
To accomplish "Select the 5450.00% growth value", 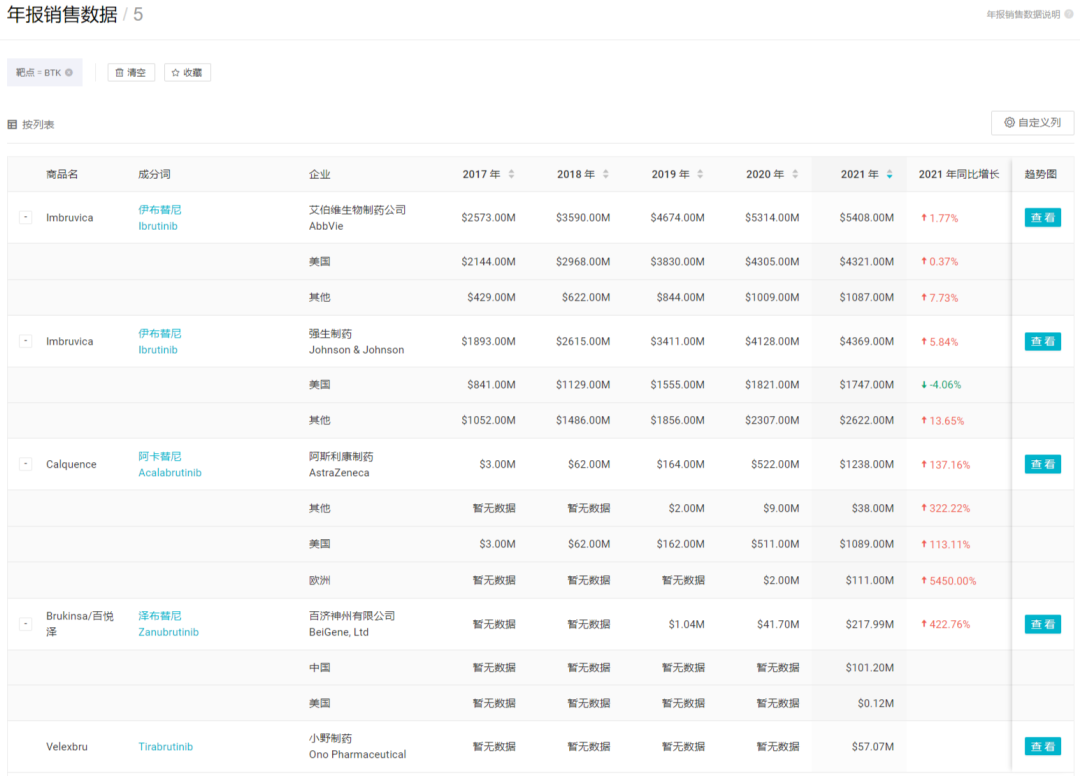I will point(949,581).
